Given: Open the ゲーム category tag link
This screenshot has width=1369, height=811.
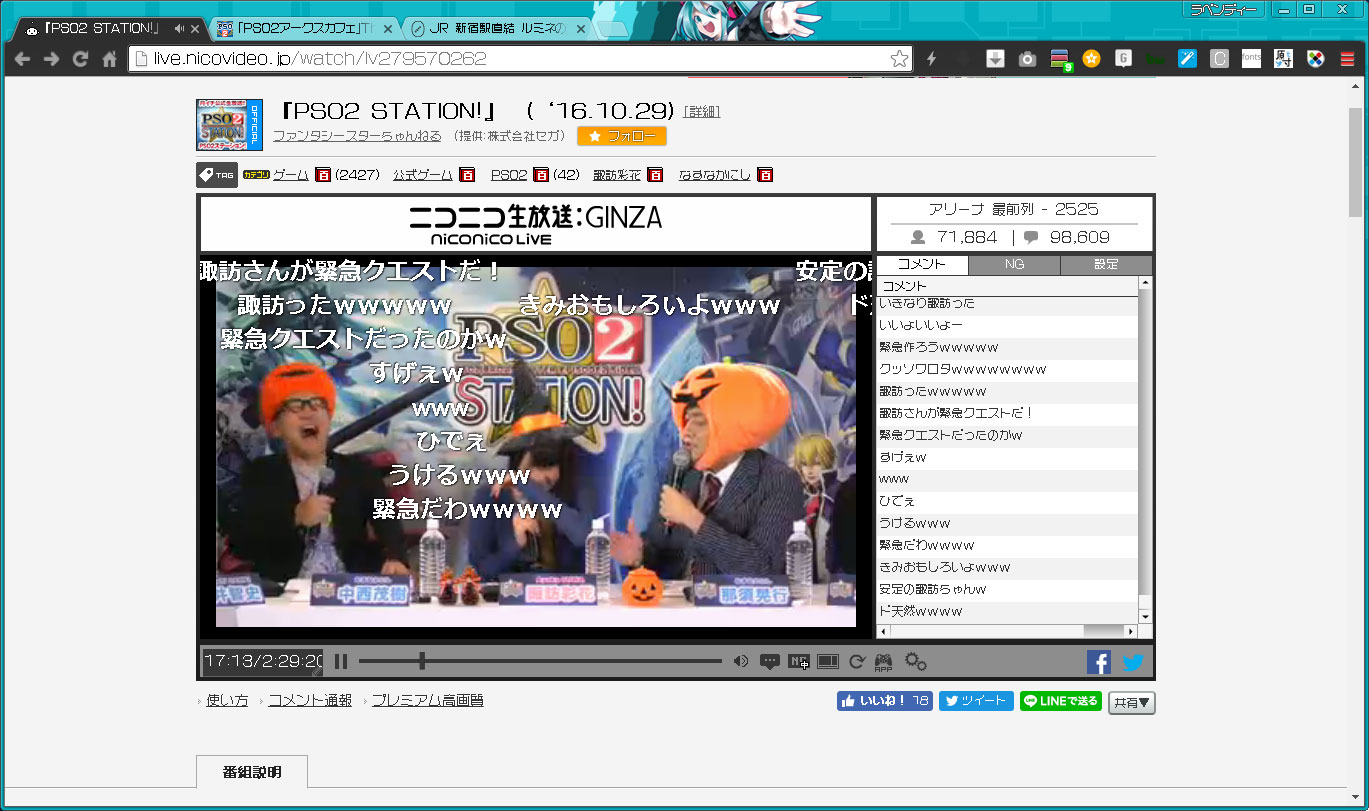Looking at the screenshot, I should coord(290,175).
